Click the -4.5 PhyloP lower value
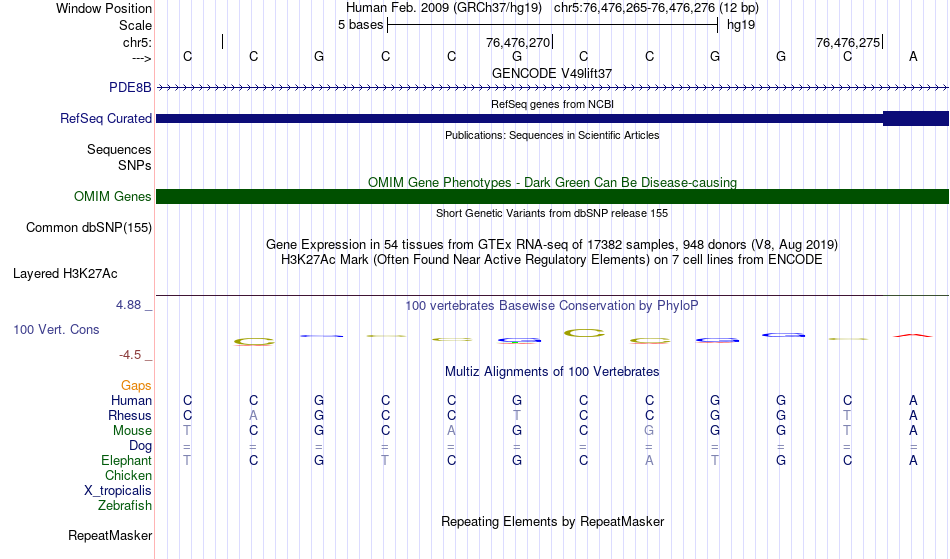Image resolution: width=950 pixels, height=559 pixels. (130, 355)
